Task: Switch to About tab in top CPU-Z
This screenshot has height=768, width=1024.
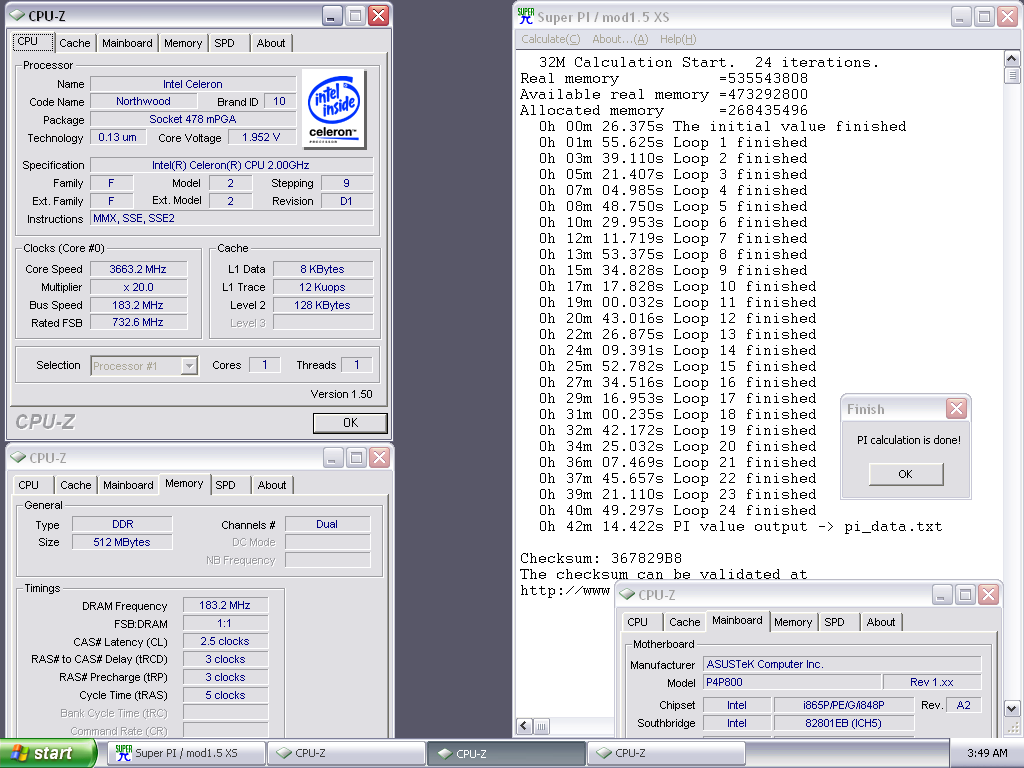Action: tap(271, 43)
